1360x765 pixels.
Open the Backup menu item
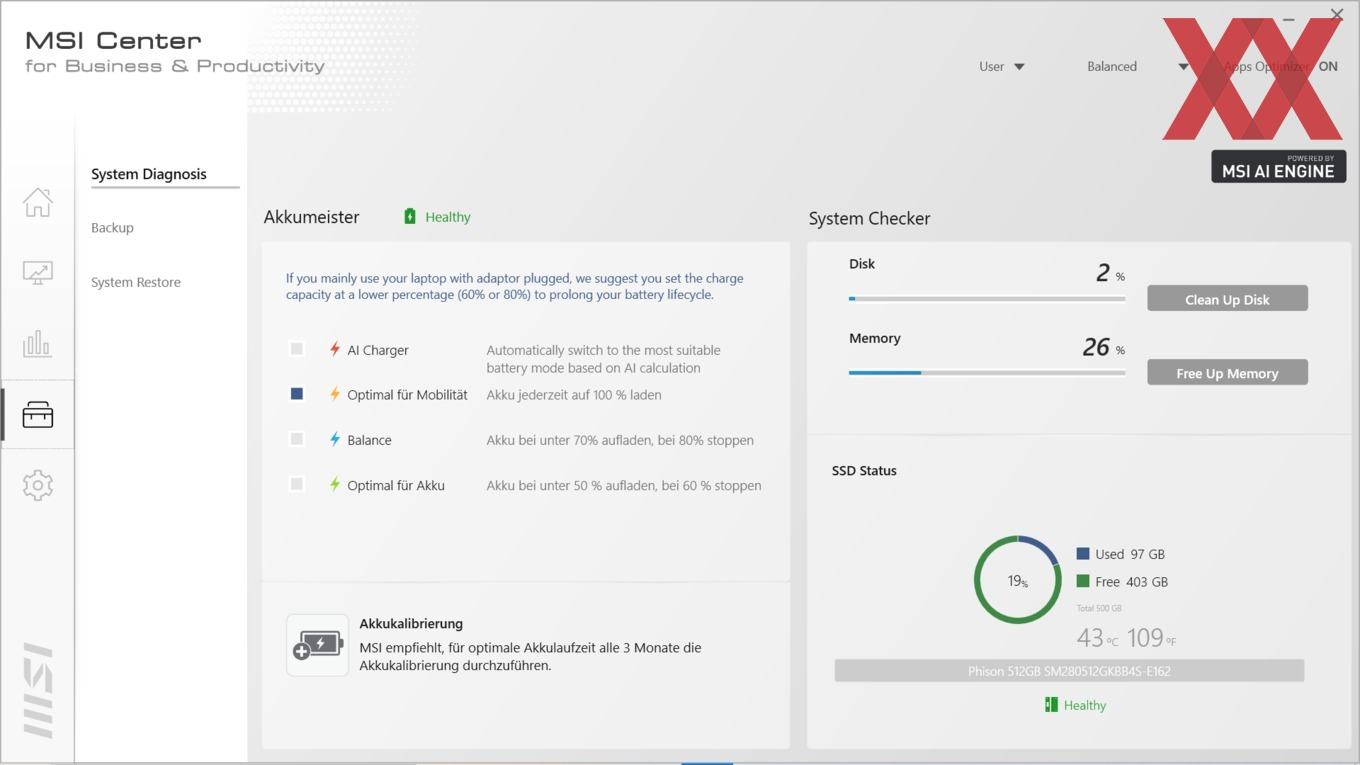[x=112, y=228]
